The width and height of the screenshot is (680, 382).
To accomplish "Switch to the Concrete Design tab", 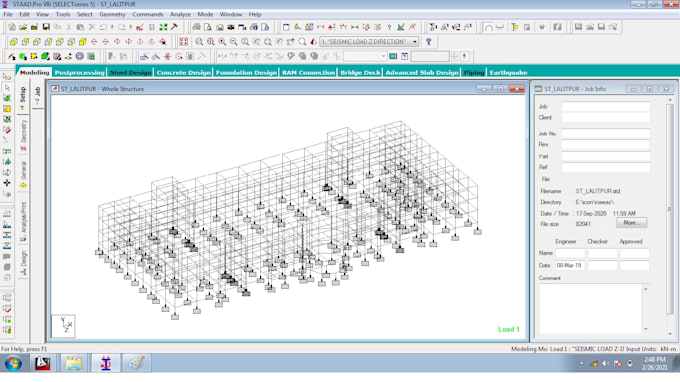I will (183, 72).
